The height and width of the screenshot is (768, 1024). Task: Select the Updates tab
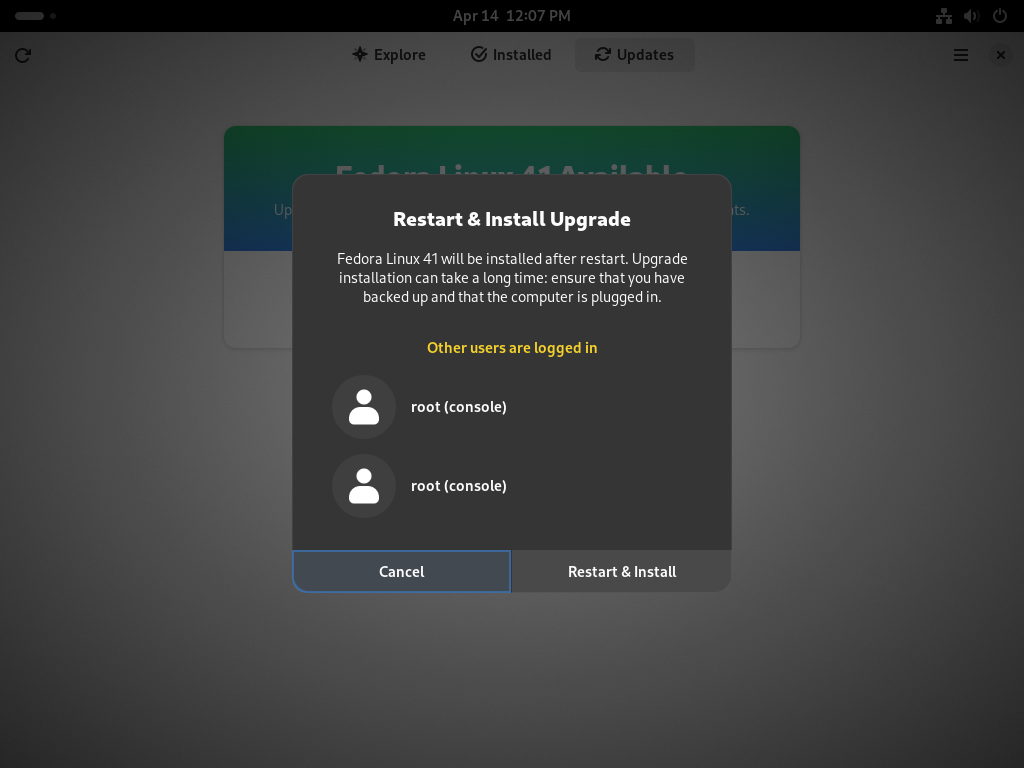[634, 55]
